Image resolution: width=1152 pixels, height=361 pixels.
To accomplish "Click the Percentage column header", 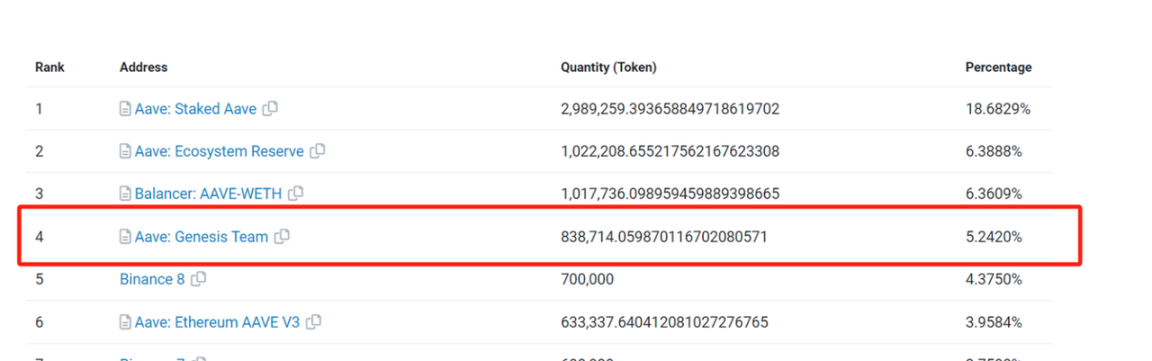I will [x=998, y=67].
